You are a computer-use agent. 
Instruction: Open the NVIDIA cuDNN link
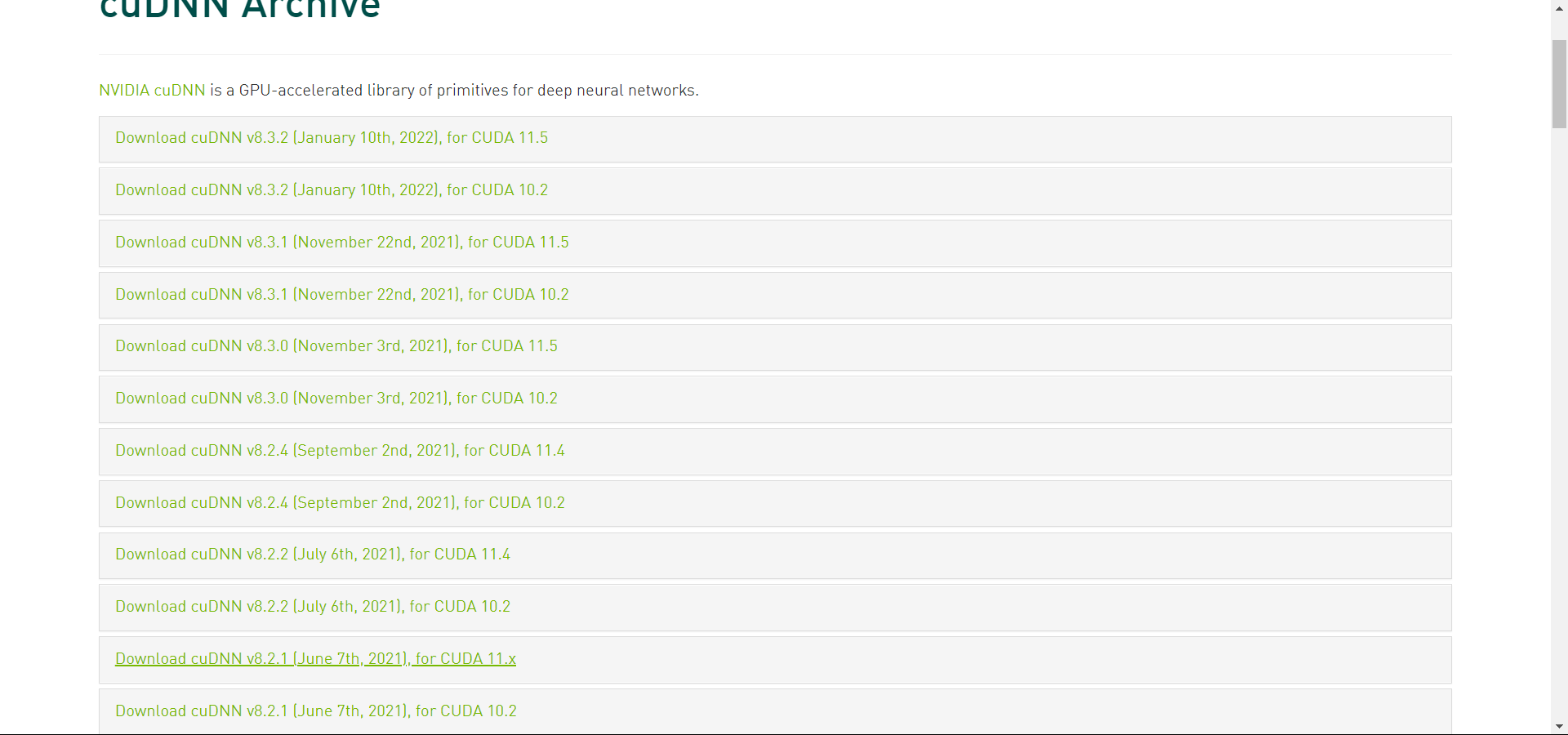[x=152, y=90]
